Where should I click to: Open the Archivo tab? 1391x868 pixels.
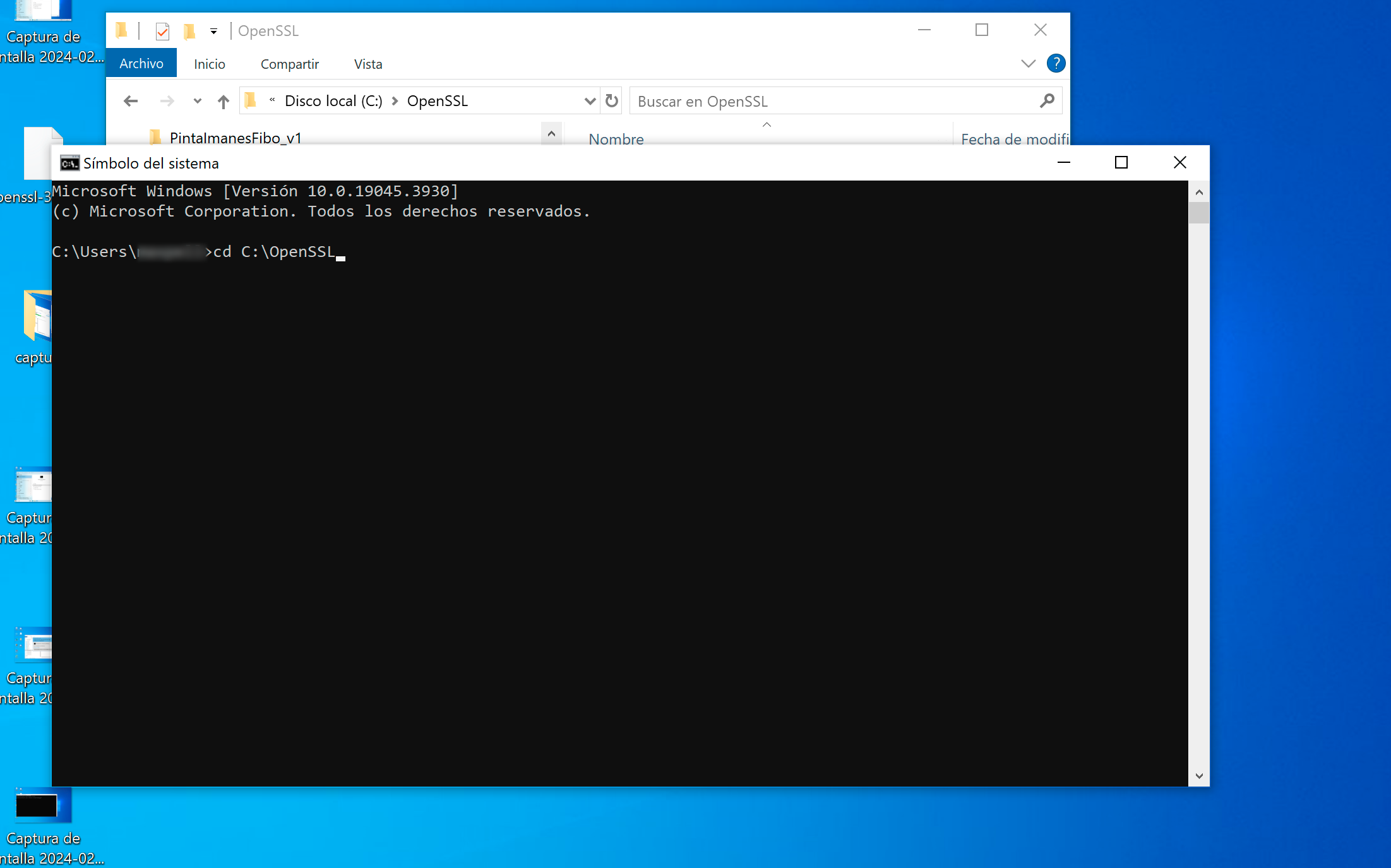pyautogui.click(x=141, y=64)
